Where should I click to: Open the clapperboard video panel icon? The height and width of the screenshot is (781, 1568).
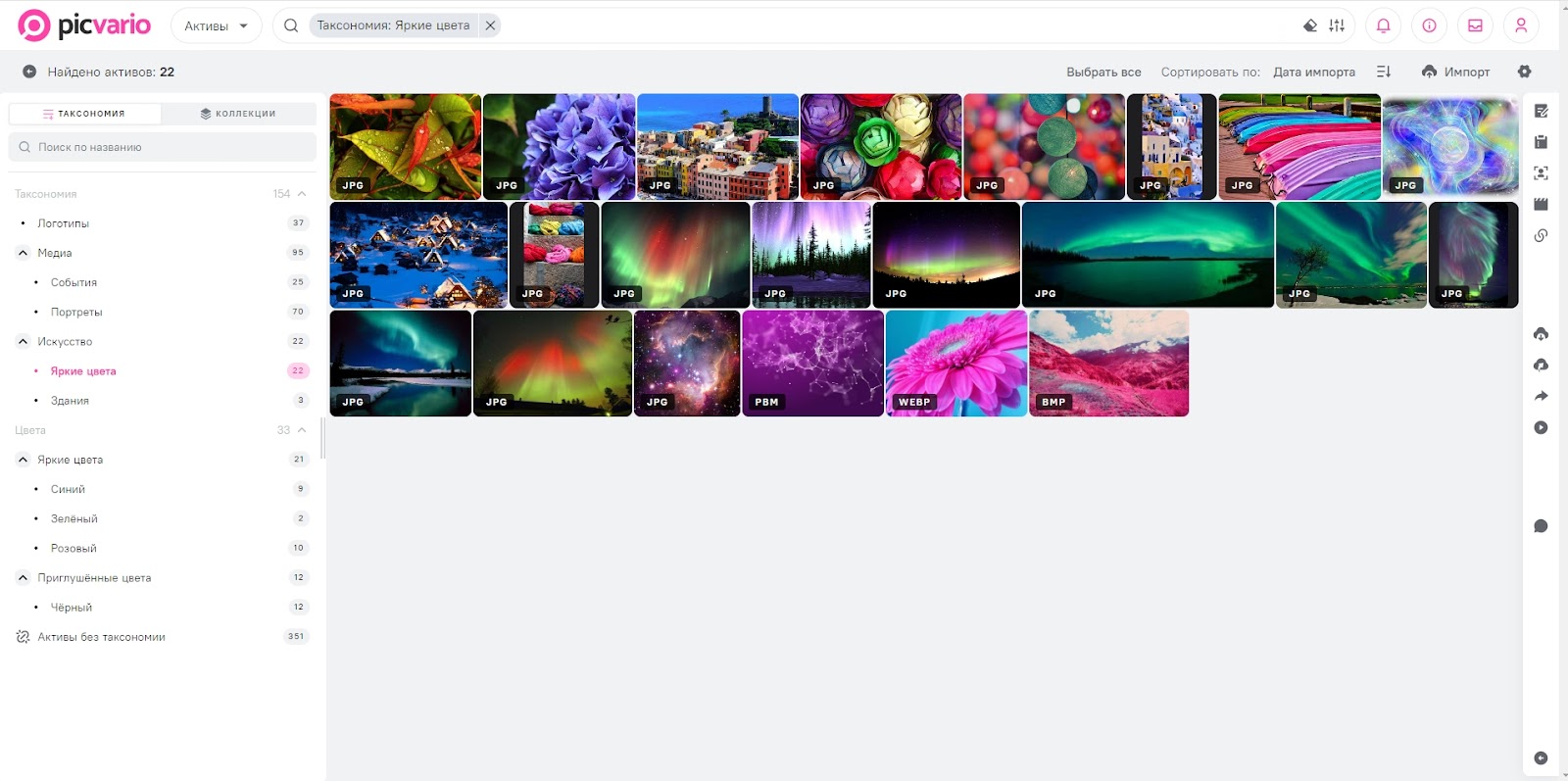(x=1541, y=204)
